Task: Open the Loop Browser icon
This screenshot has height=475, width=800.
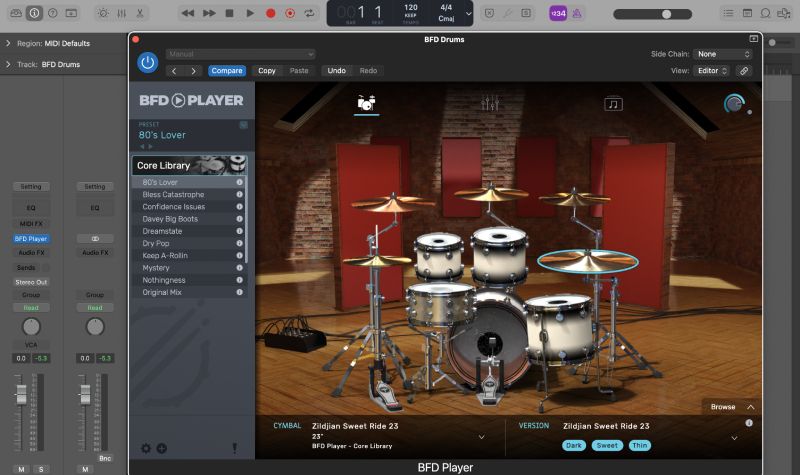Action: tap(765, 13)
